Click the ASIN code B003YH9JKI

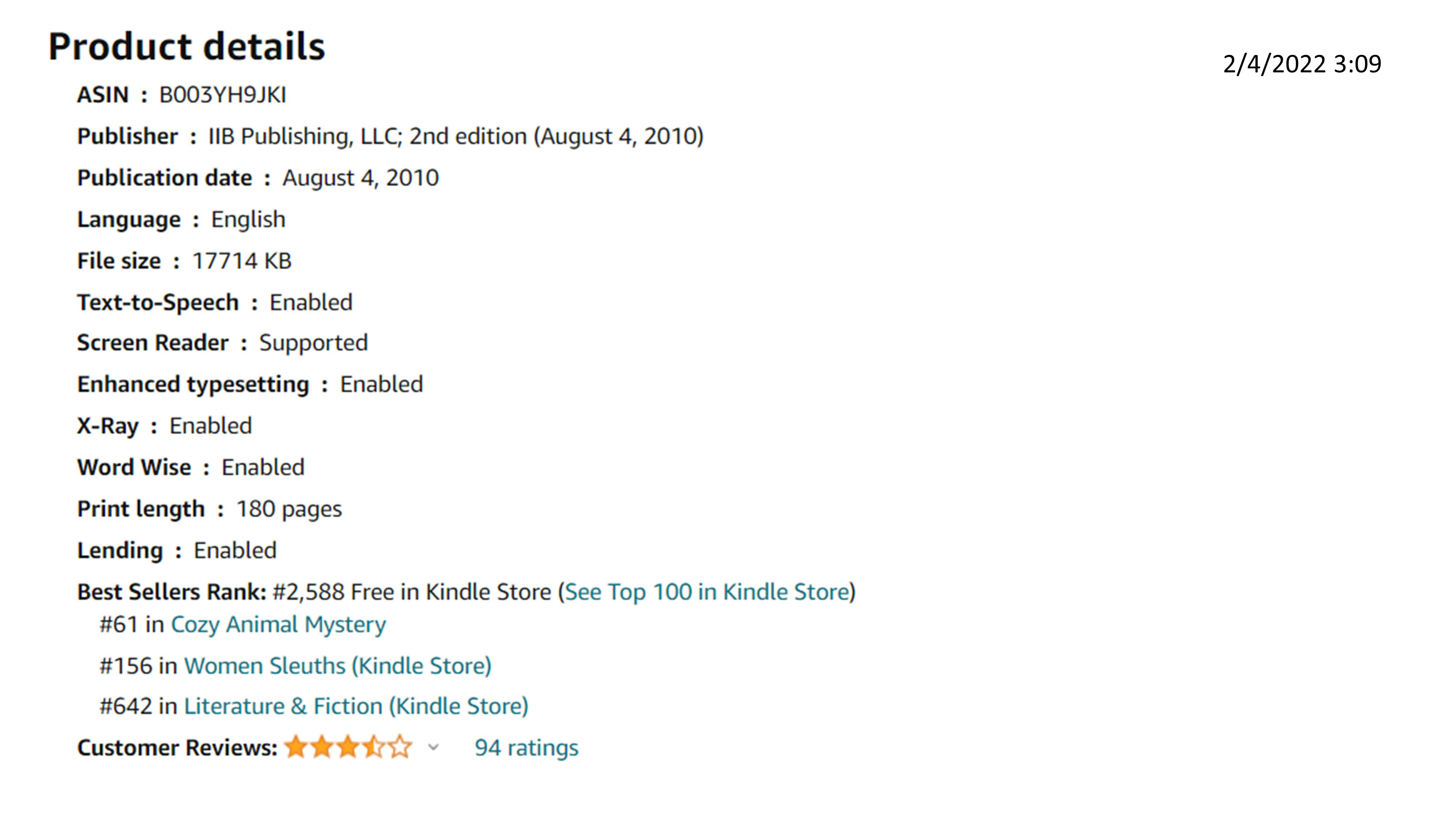coord(223,95)
